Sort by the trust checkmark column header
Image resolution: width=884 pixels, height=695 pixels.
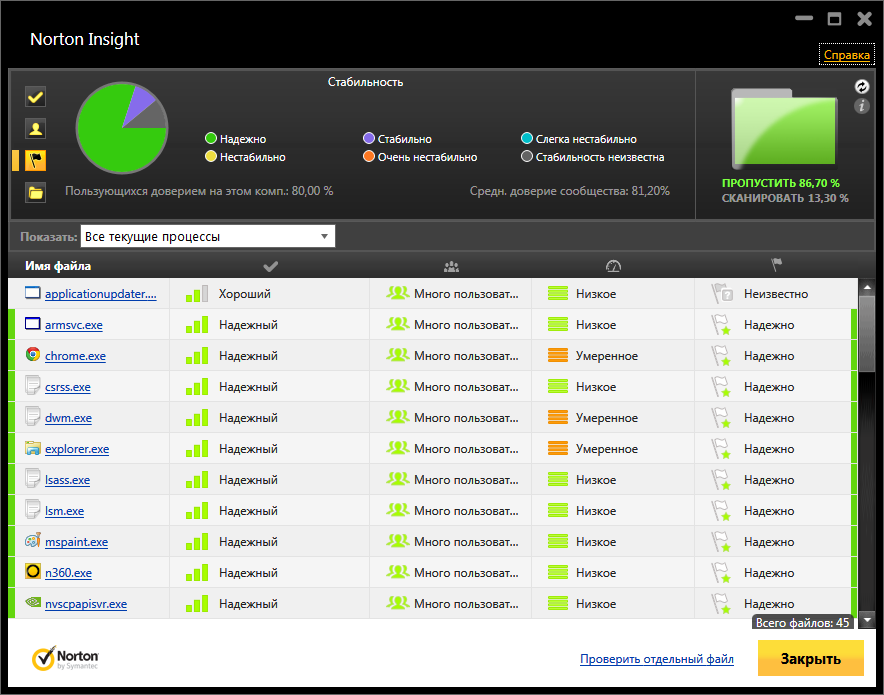[271, 266]
